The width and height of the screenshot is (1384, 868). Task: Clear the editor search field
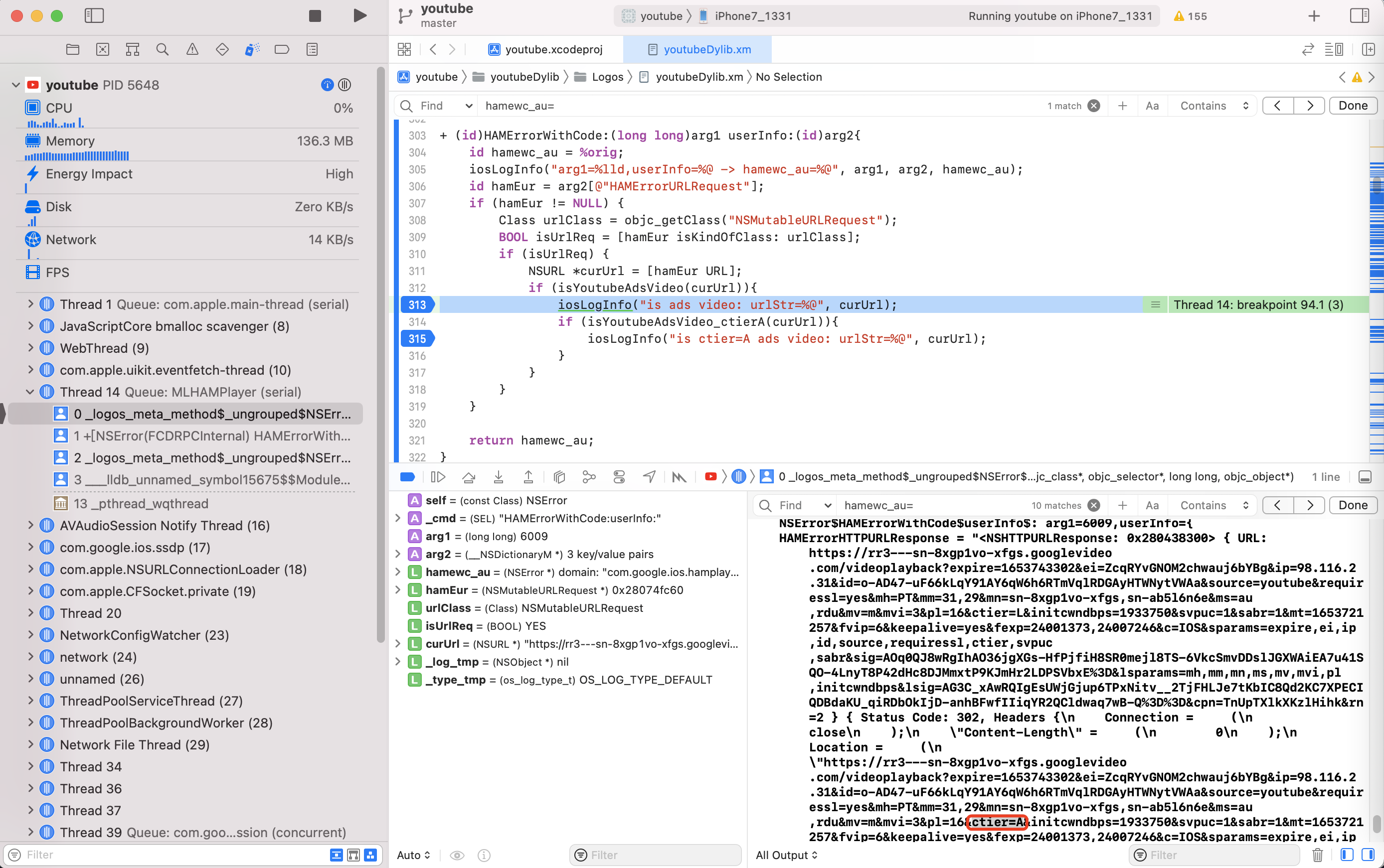pos(1094,106)
